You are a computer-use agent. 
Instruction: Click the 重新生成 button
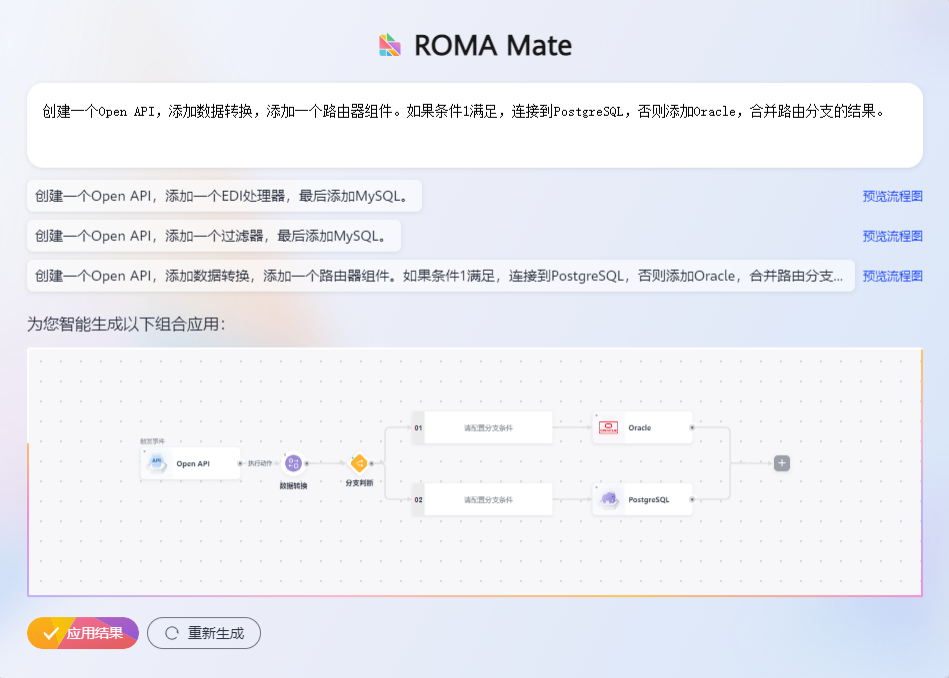click(204, 633)
